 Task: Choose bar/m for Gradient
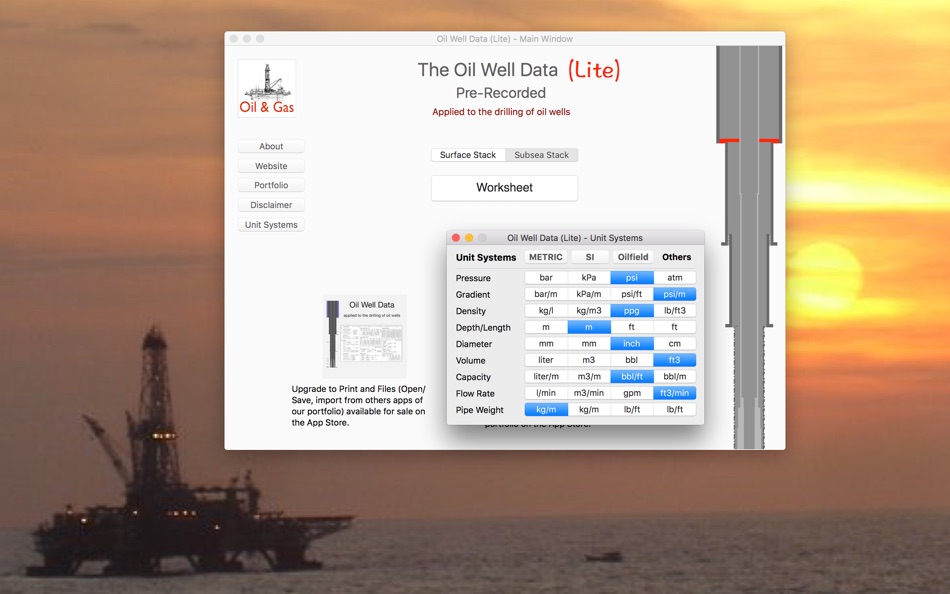pos(546,294)
